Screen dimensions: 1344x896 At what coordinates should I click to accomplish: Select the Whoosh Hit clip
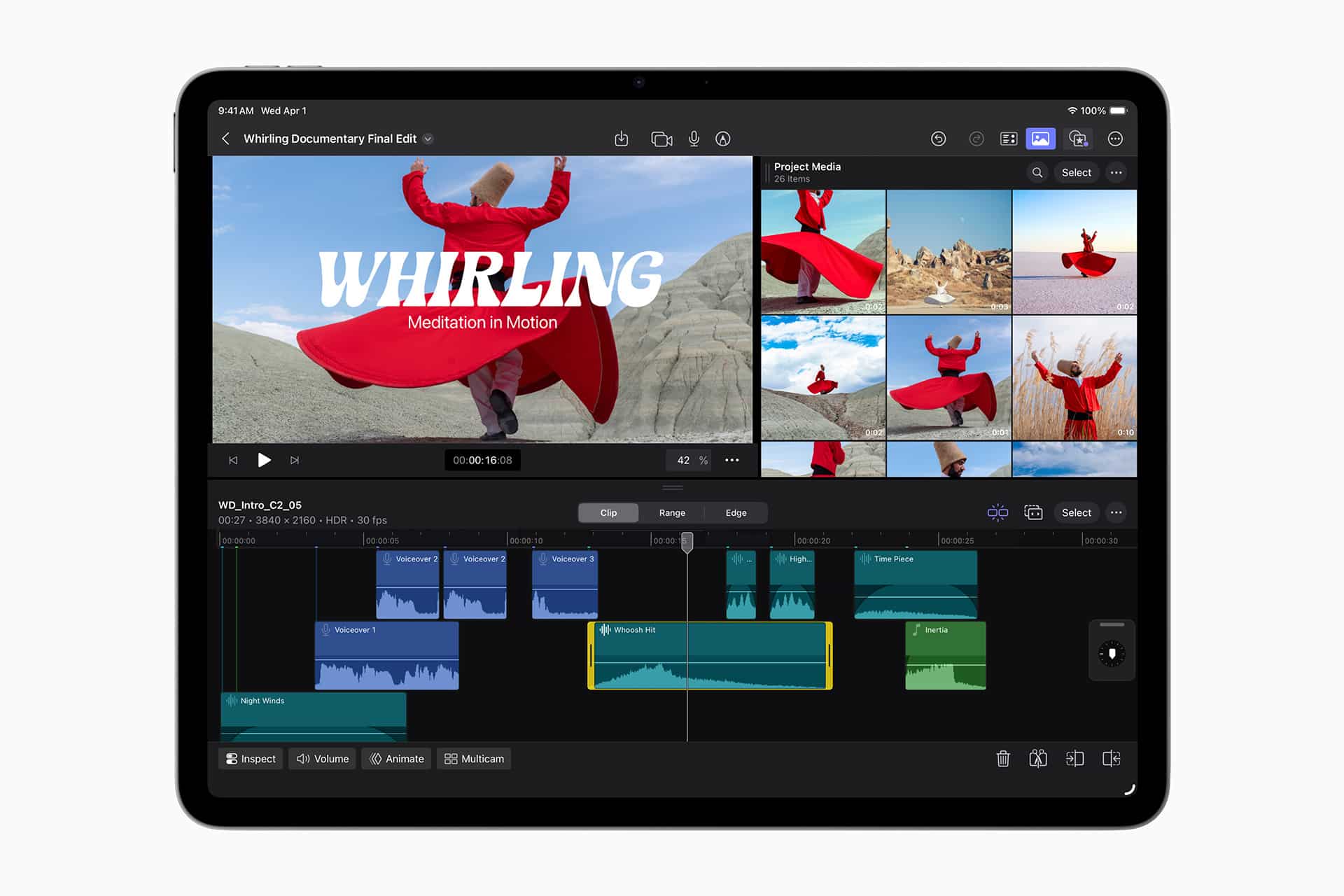click(x=710, y=655)
